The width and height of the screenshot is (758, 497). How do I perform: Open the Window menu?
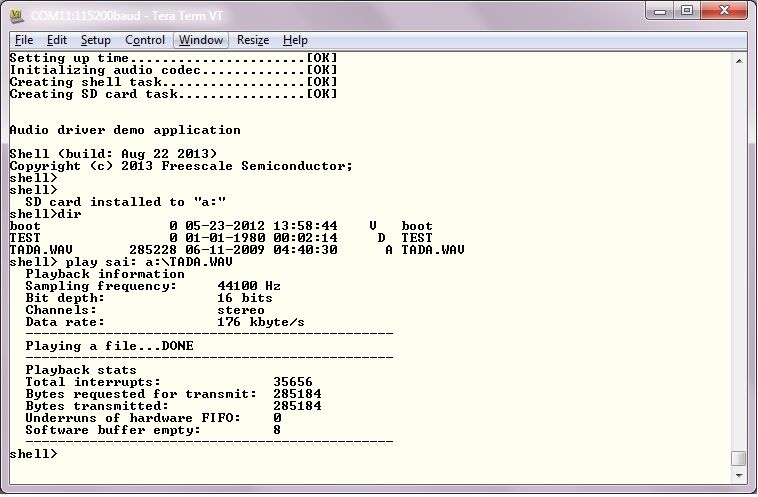click(201, 40)
